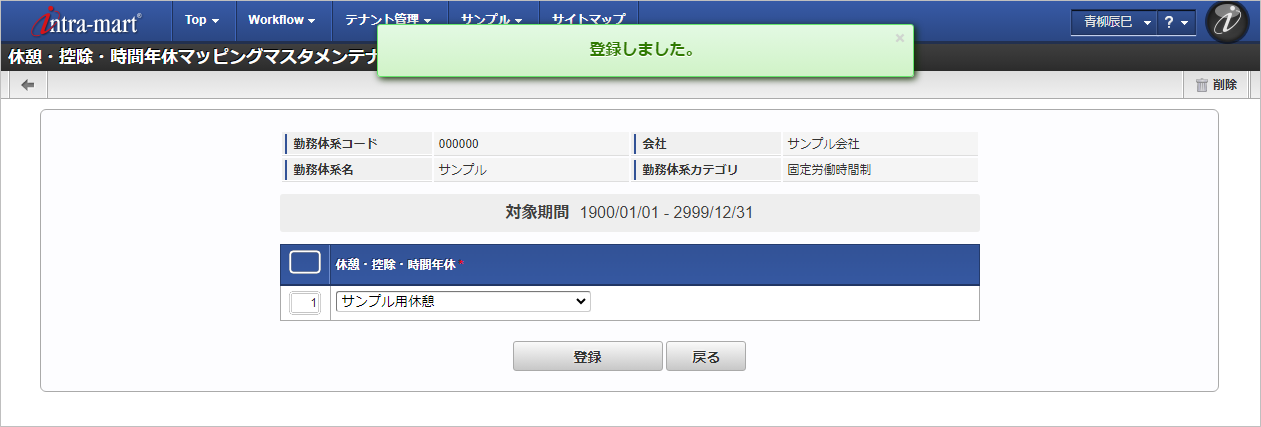This screenshot has width=1261, height=427.
Task: Click the 登録しました success message banner
Action: 645,51
